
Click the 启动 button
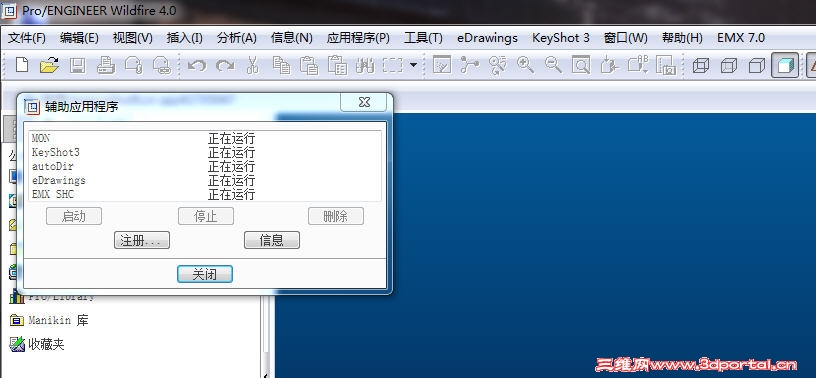74,216
